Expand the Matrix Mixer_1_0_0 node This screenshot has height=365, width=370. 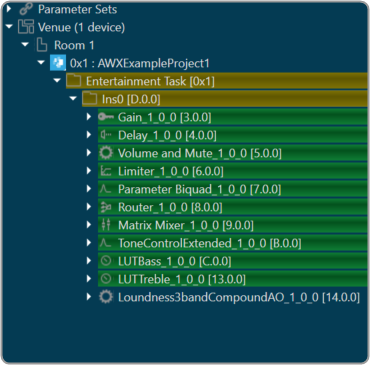point(89,225)
